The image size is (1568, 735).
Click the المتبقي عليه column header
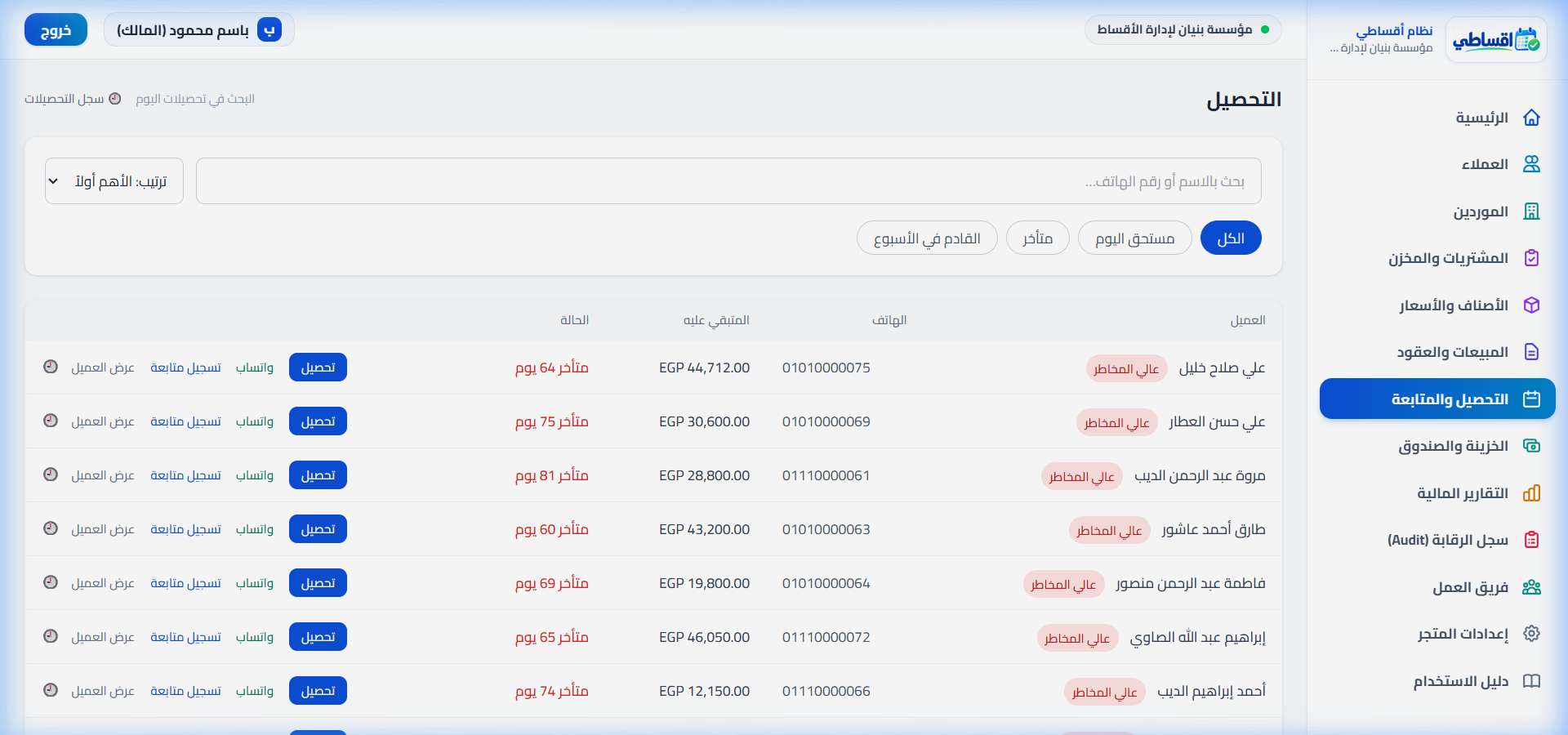pyautogui.click(x=716, y=320)
